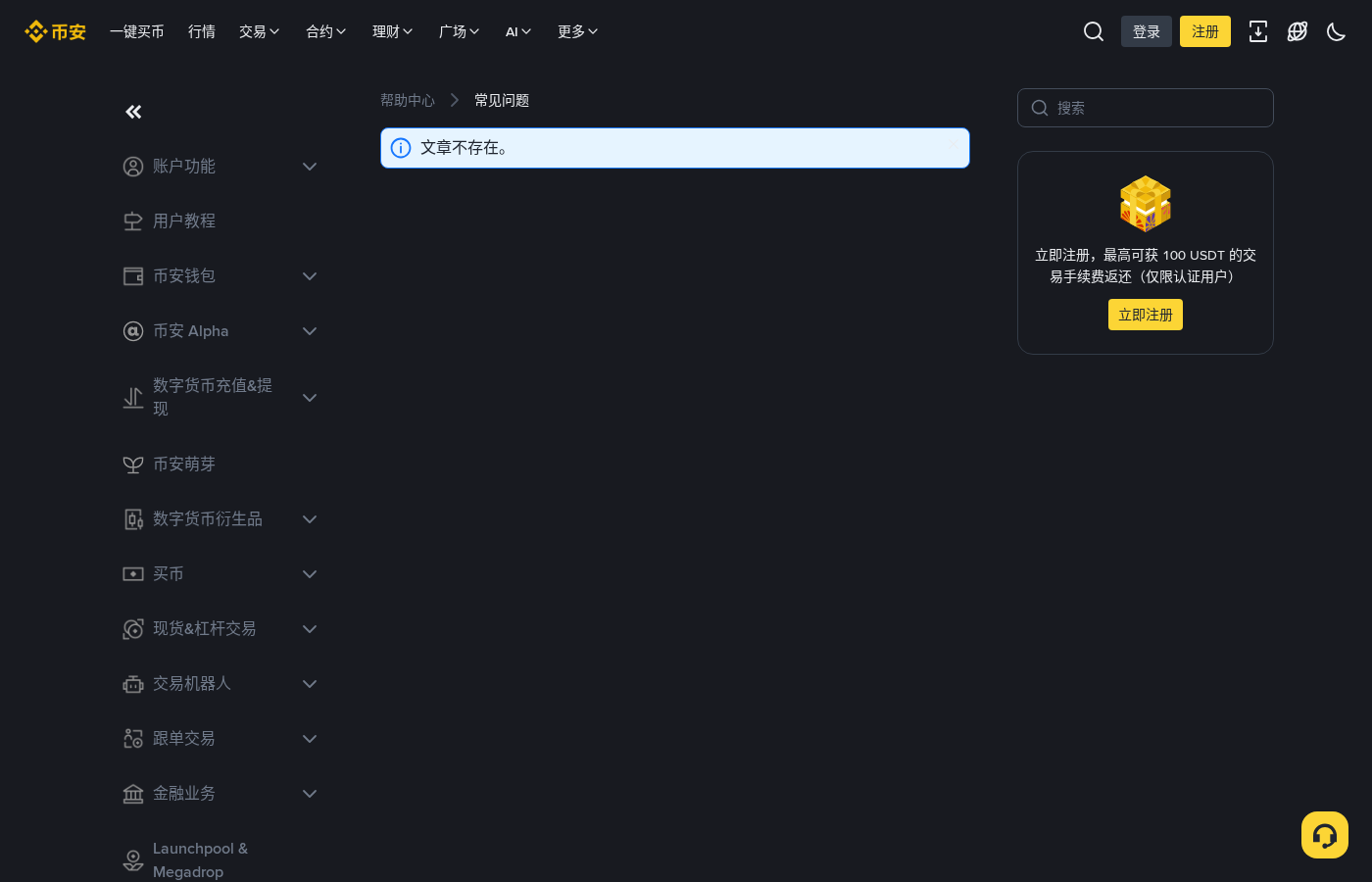The width and height of the screenshot is (1372, 882).
Task: Open the 合约 menu in the header
Action: coord(326,31)
